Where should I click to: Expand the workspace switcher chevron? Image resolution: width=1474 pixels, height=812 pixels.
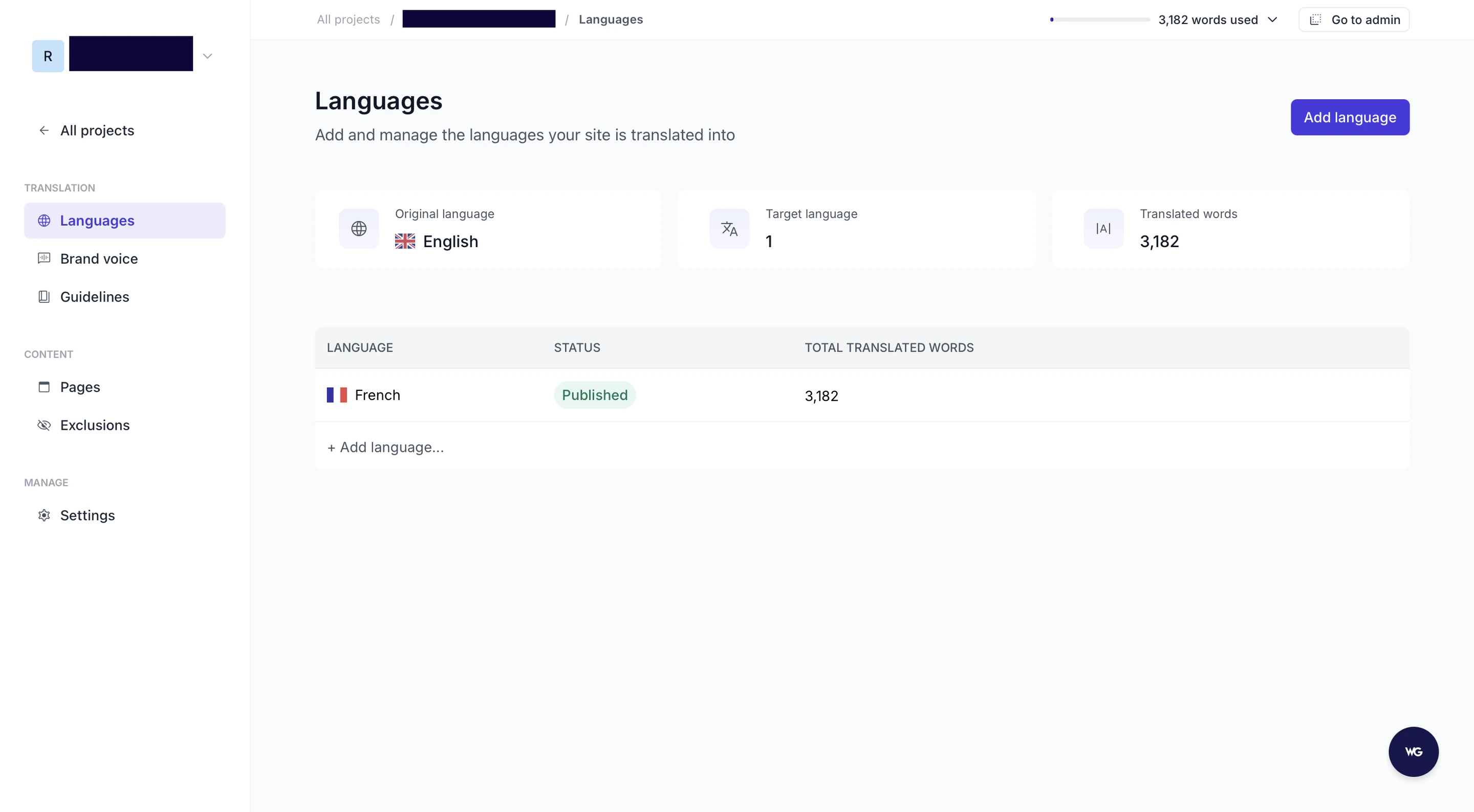click(208, 56)
